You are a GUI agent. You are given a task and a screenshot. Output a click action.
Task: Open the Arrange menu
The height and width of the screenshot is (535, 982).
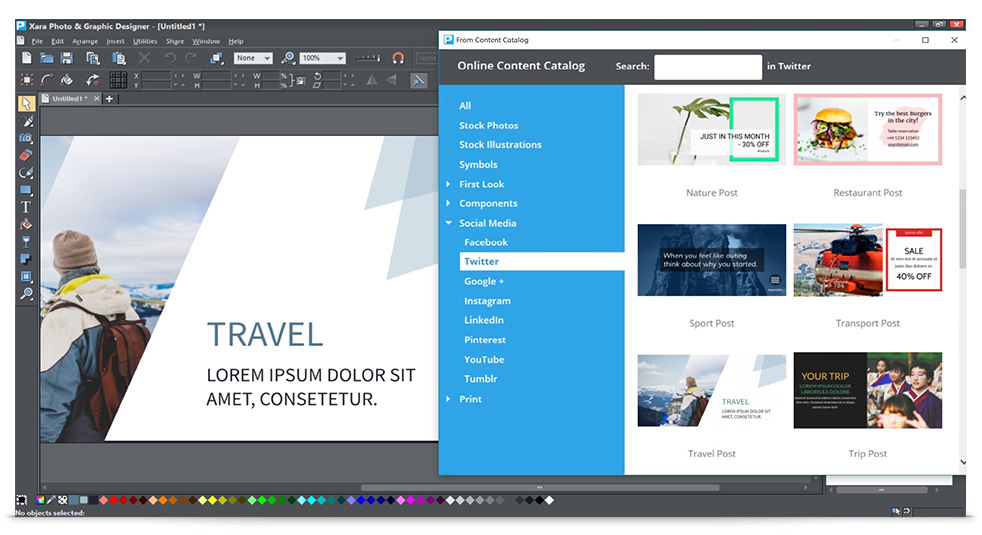pyautogui.click(x=85, y=41)
